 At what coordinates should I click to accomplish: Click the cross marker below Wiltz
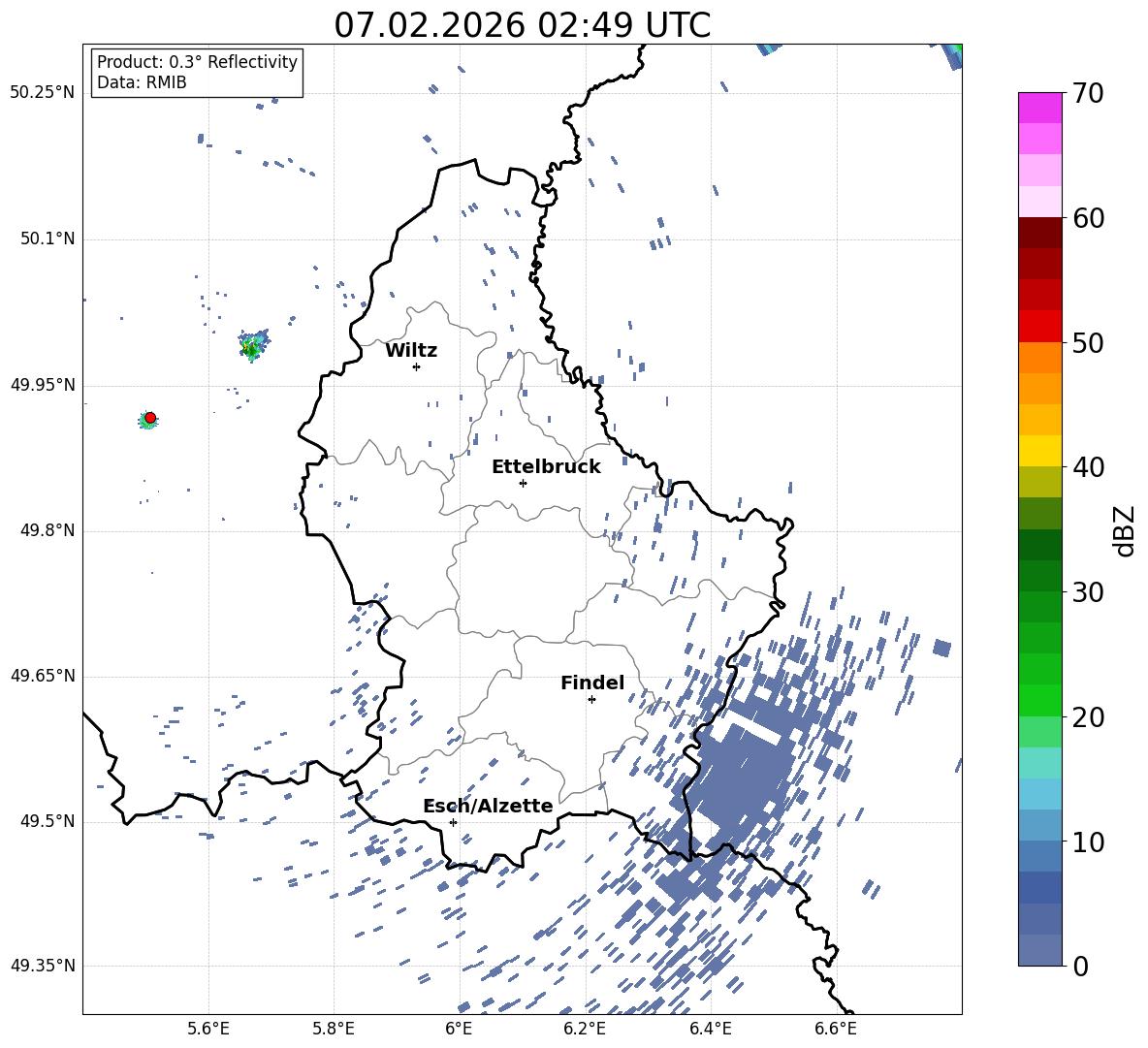coord(417,366)
